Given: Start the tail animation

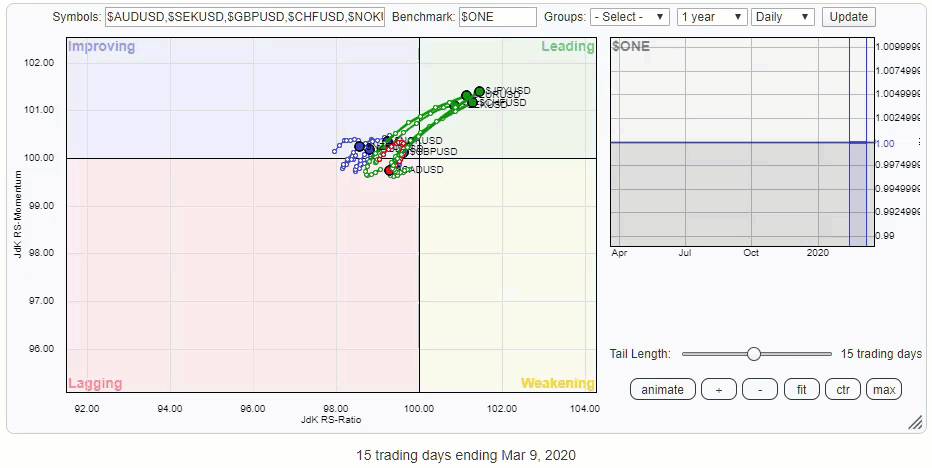Looking at the screenshot, I should [x=662, y=390].
